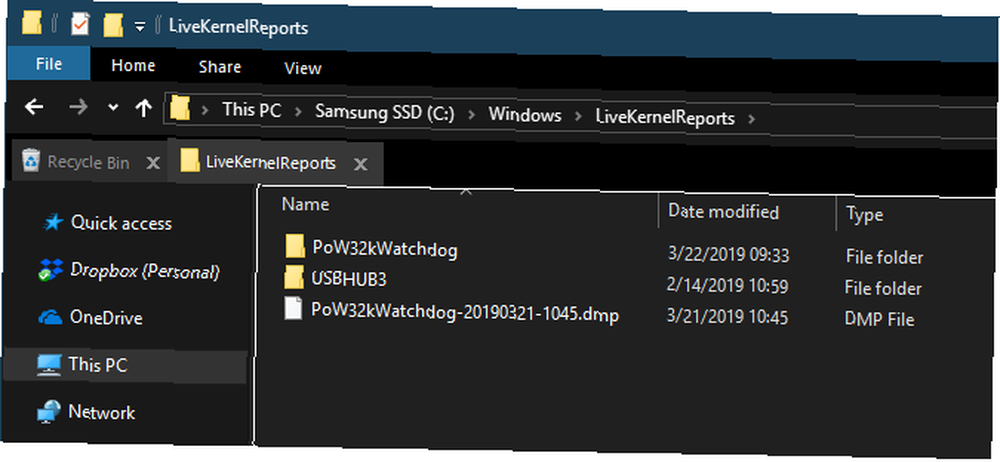Select the PoW32kWatchdog-20190321-1045.dmp file

pos(452,312)
